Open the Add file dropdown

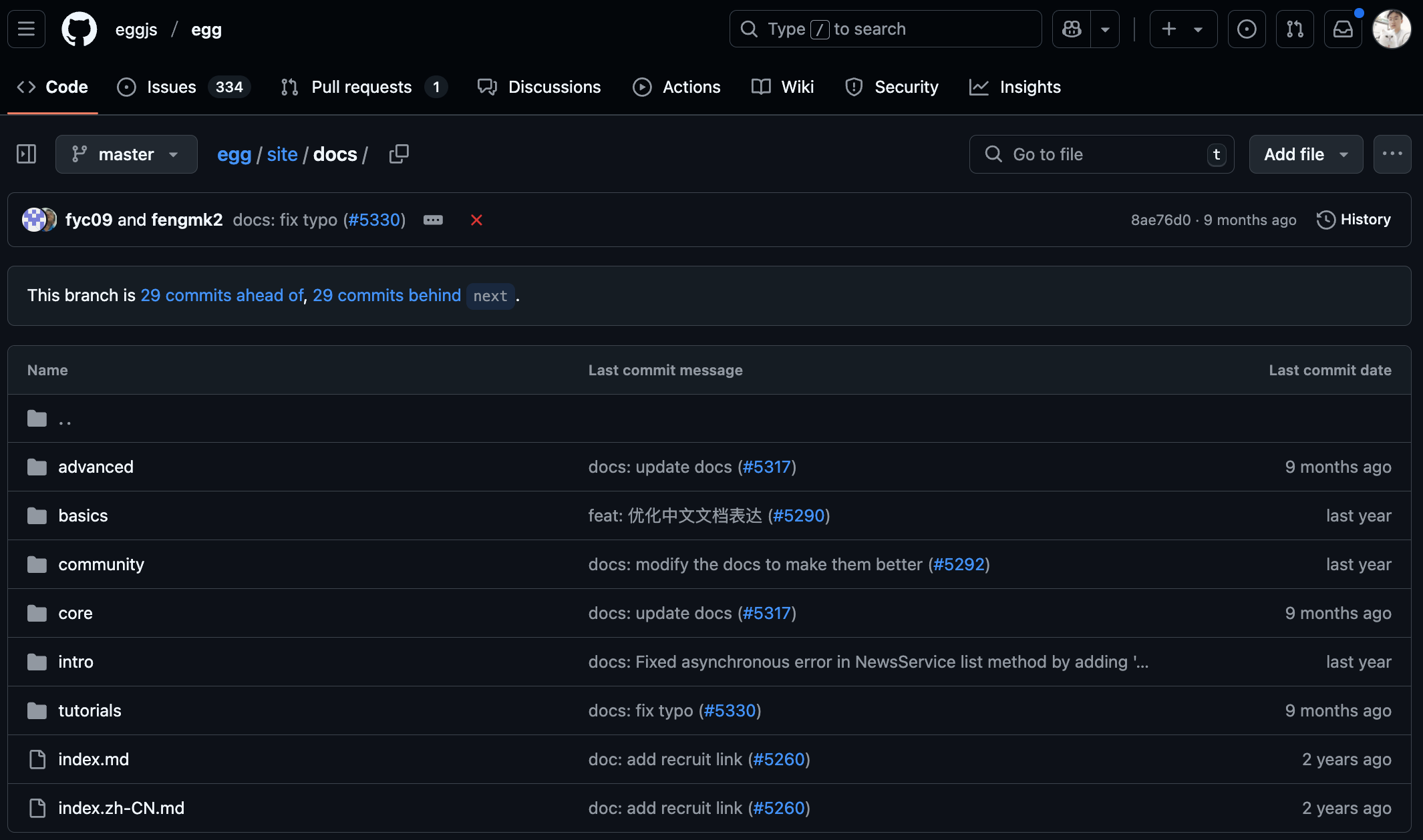1306,154
